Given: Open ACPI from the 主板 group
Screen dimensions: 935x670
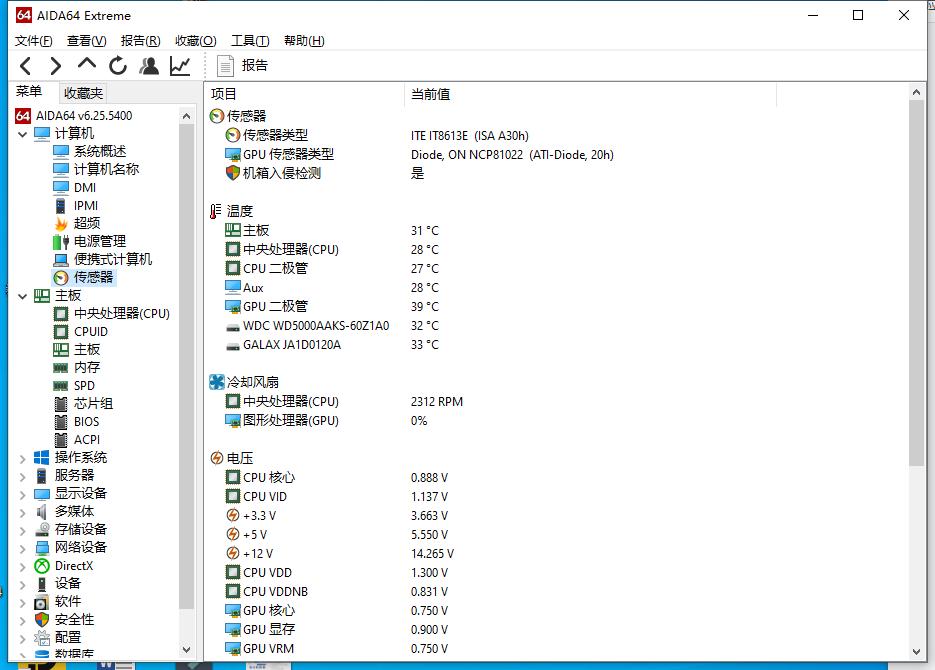Looking at the screenshot, I should [85, 439].
